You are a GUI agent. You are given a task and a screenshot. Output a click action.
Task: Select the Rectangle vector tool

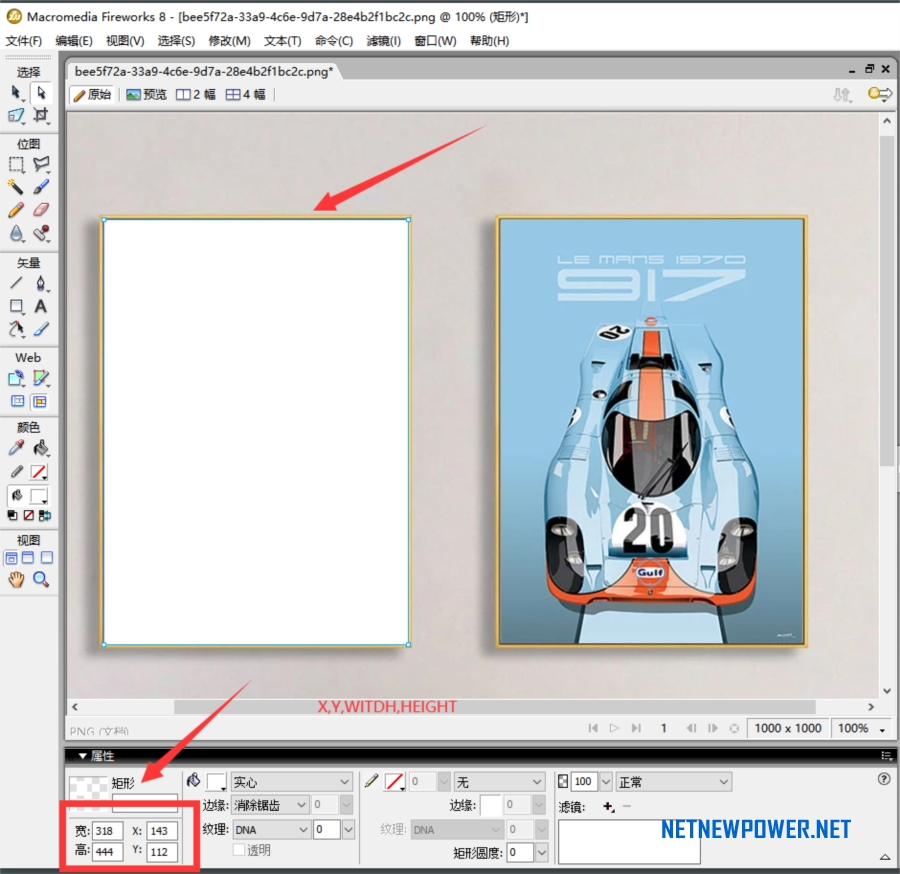click(x=16, y=306)
